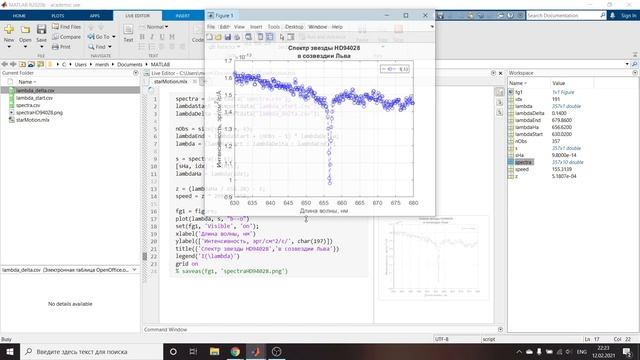Click the Text insert icon
Image resolution: width=640 pixels, height=360 pixels.
128,29
